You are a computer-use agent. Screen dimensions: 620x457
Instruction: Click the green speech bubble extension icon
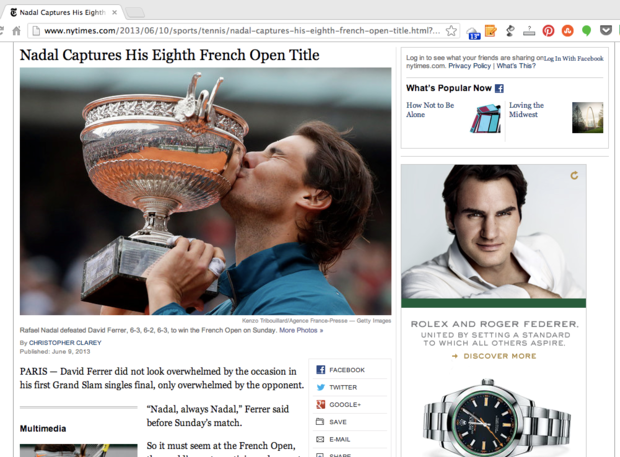click(586, 30)
